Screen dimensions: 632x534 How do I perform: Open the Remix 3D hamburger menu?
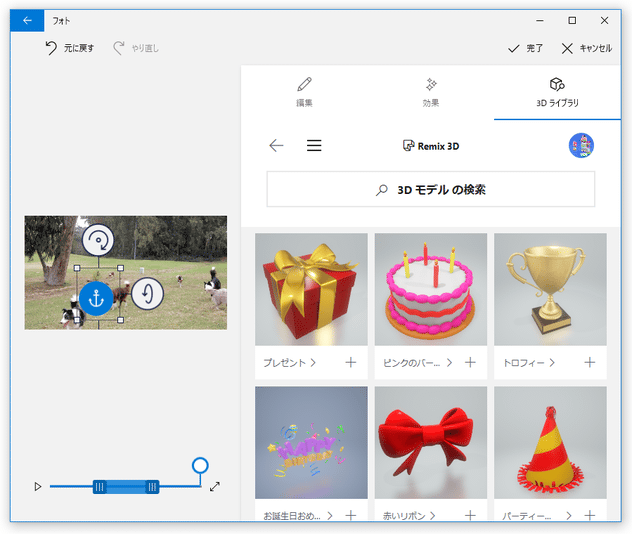click(314, 146)
